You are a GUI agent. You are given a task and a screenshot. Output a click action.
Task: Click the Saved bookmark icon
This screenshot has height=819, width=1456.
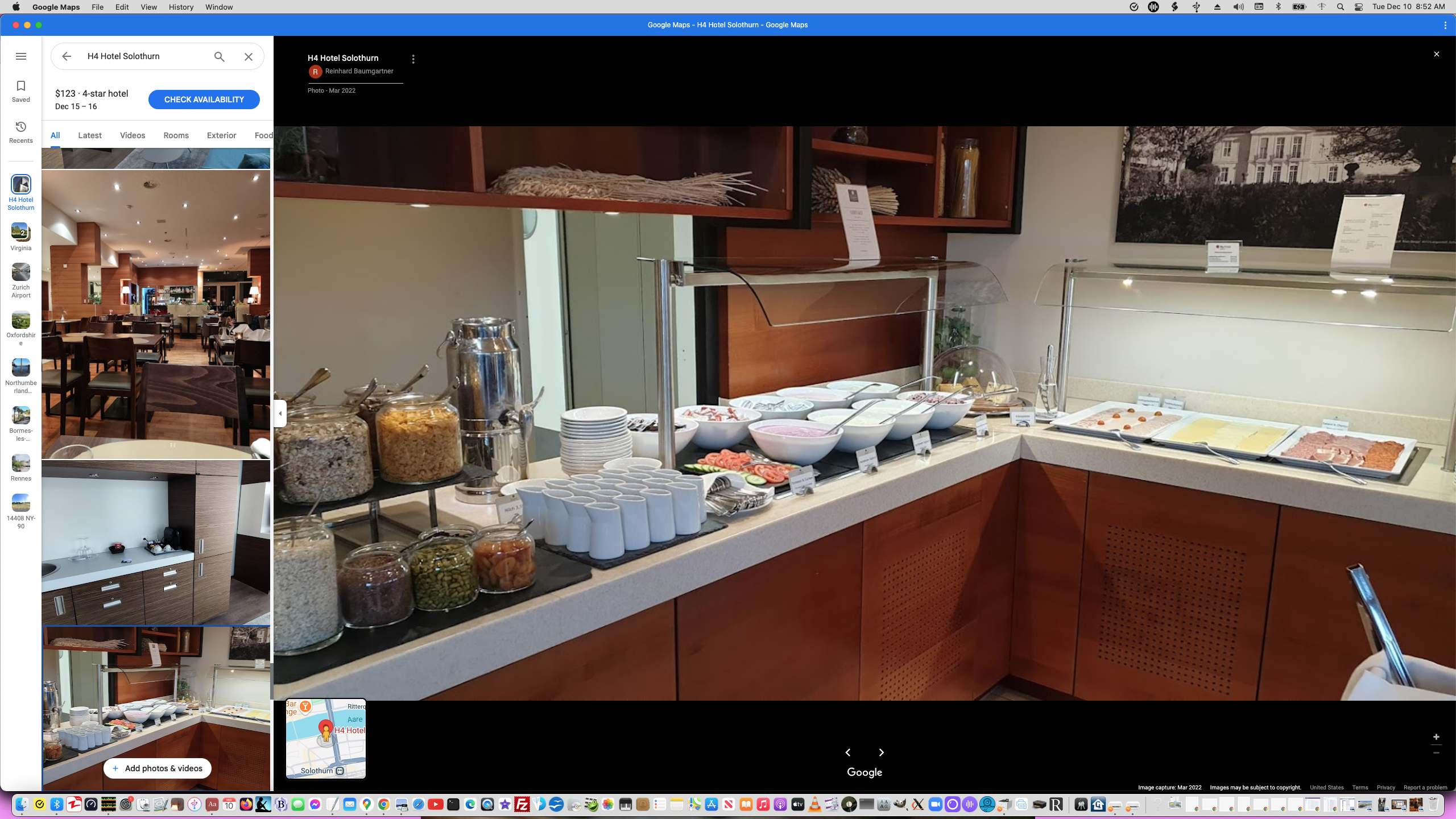(x=21, y=86)
